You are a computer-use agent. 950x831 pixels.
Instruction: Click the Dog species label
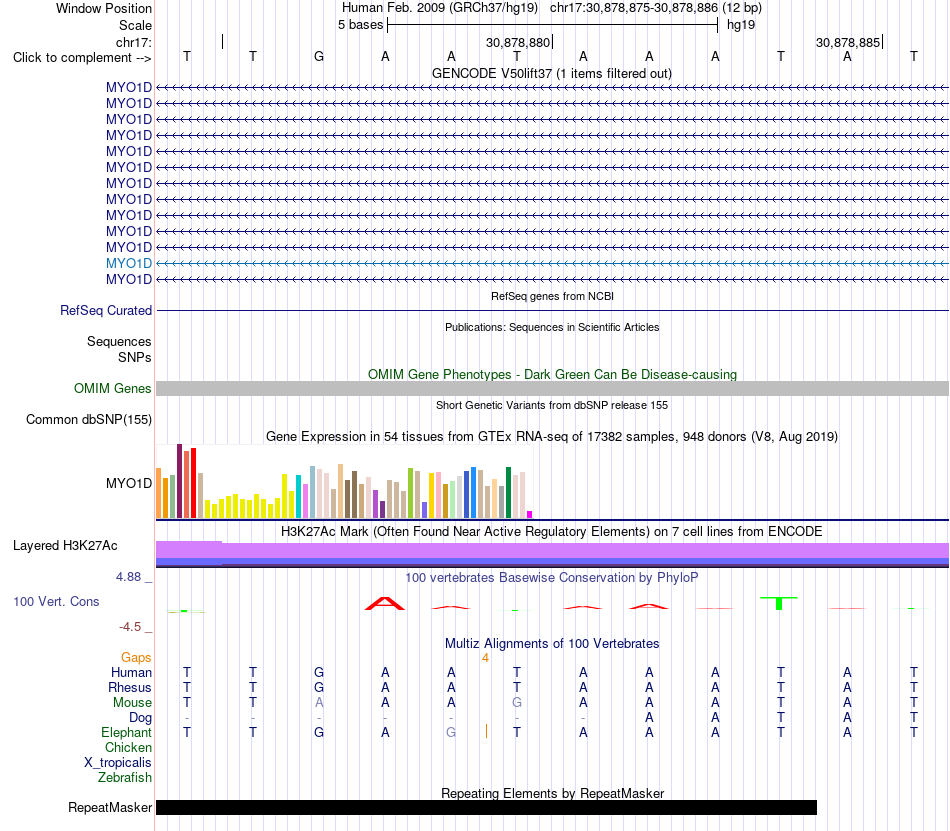tap(140, 718)
